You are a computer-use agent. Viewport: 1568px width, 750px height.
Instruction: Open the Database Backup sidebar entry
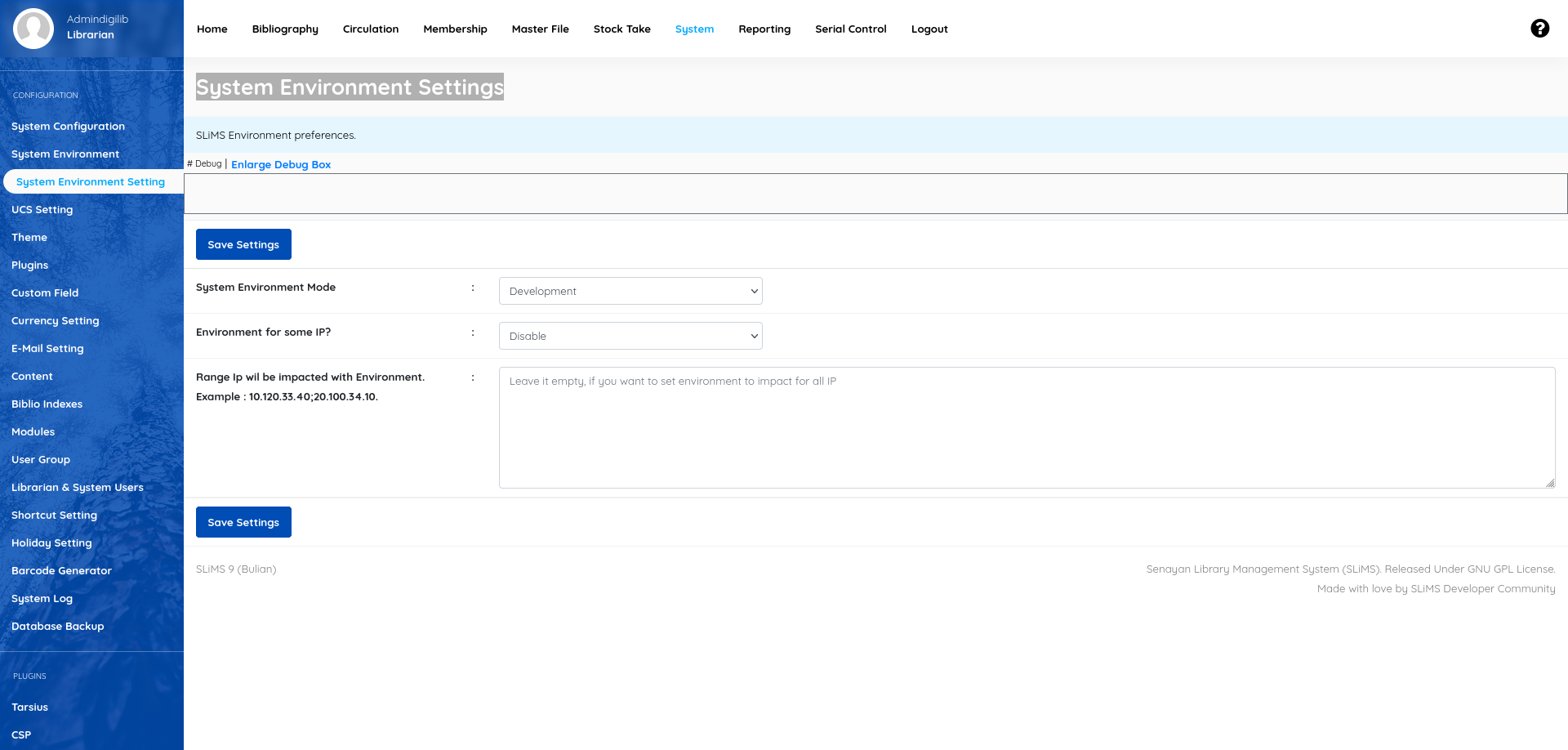click(58, 626)
